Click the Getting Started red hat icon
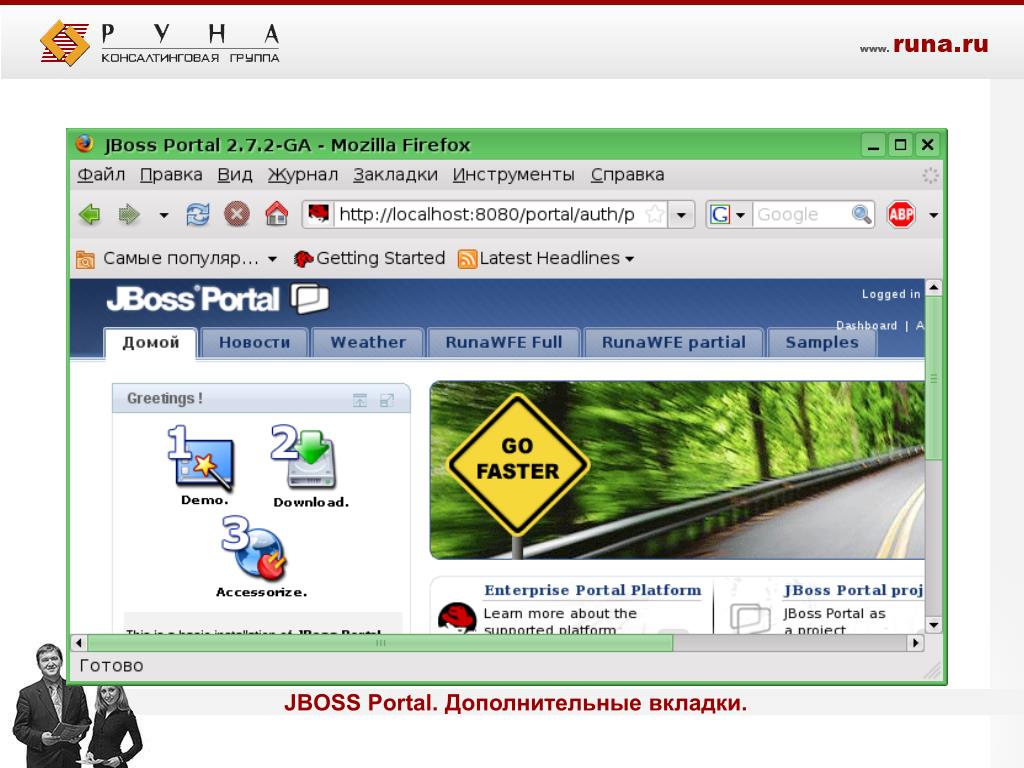Image resolution: width=1024 pixels, height=768 pixels. click(x=303, y=259)
